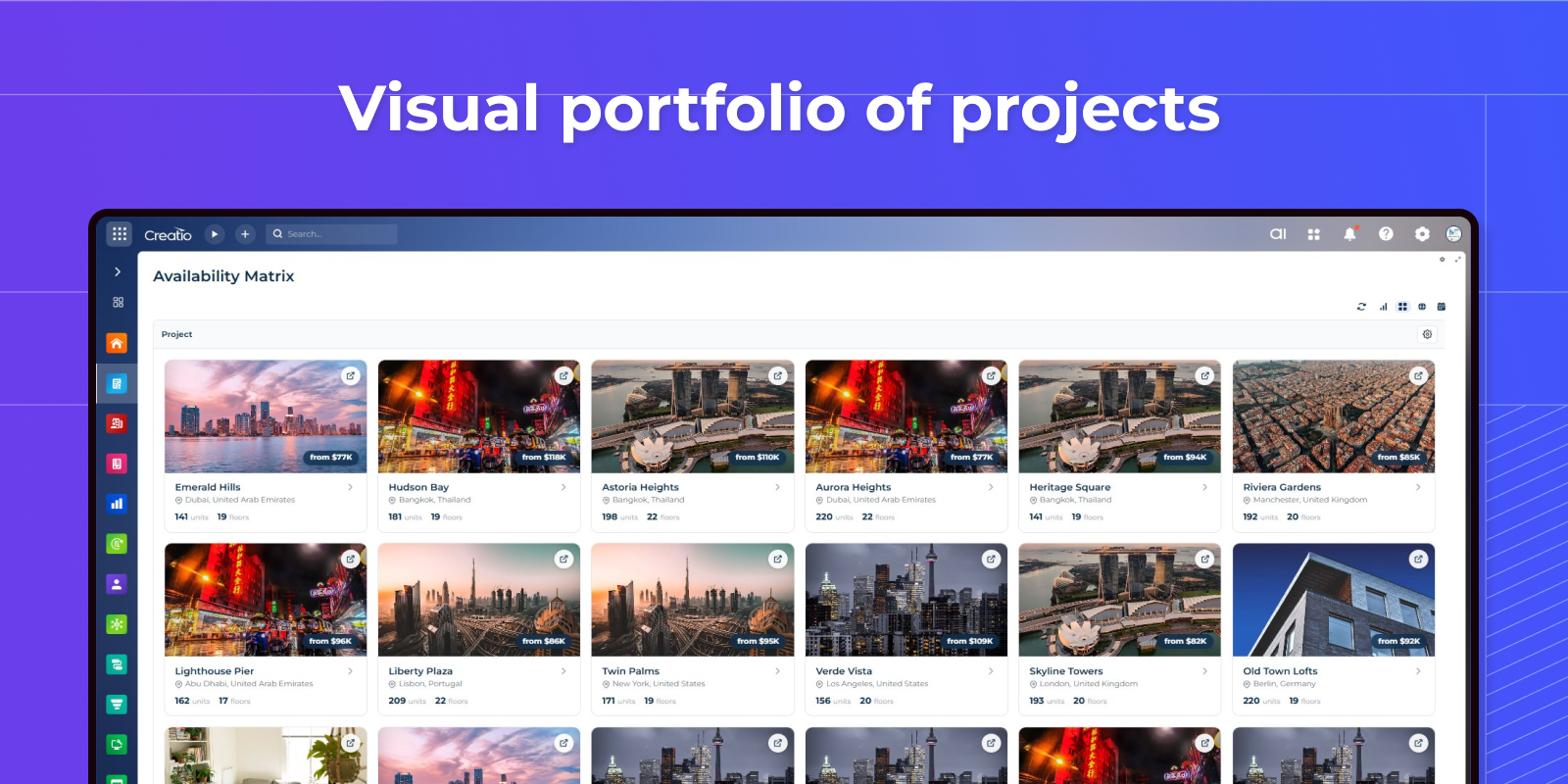Open Riviera Gardens external link icon

click(x=1418, y=375)
